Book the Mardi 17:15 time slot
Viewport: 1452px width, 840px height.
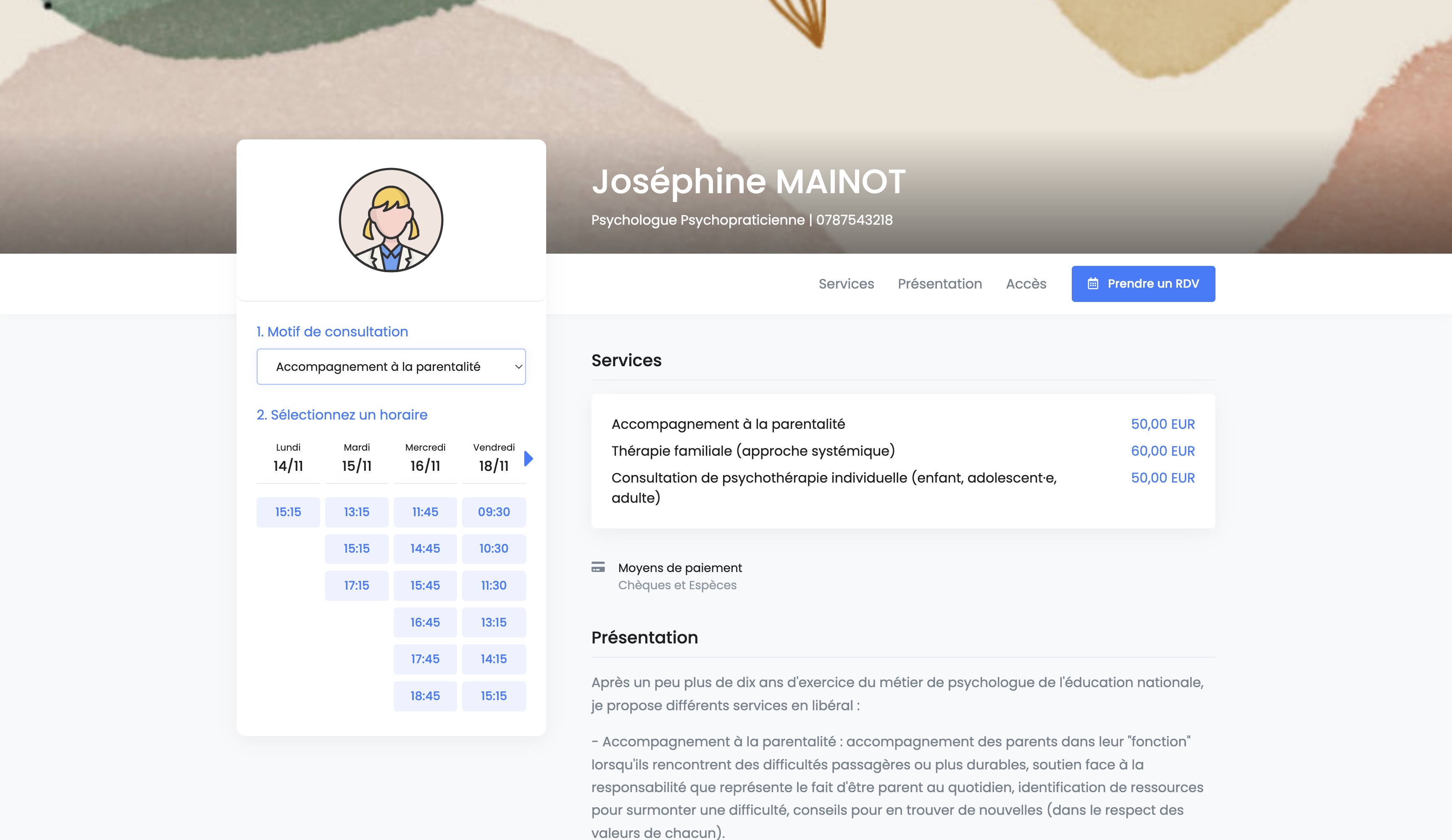(357, 585)
